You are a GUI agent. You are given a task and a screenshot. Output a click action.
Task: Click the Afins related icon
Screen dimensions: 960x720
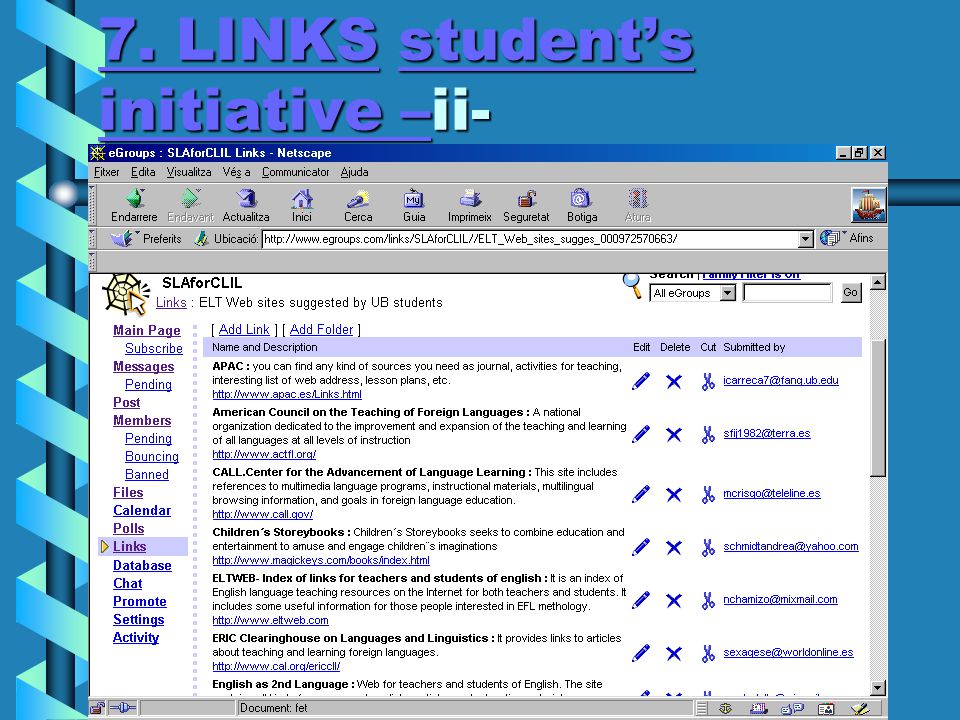coord(830,238)
